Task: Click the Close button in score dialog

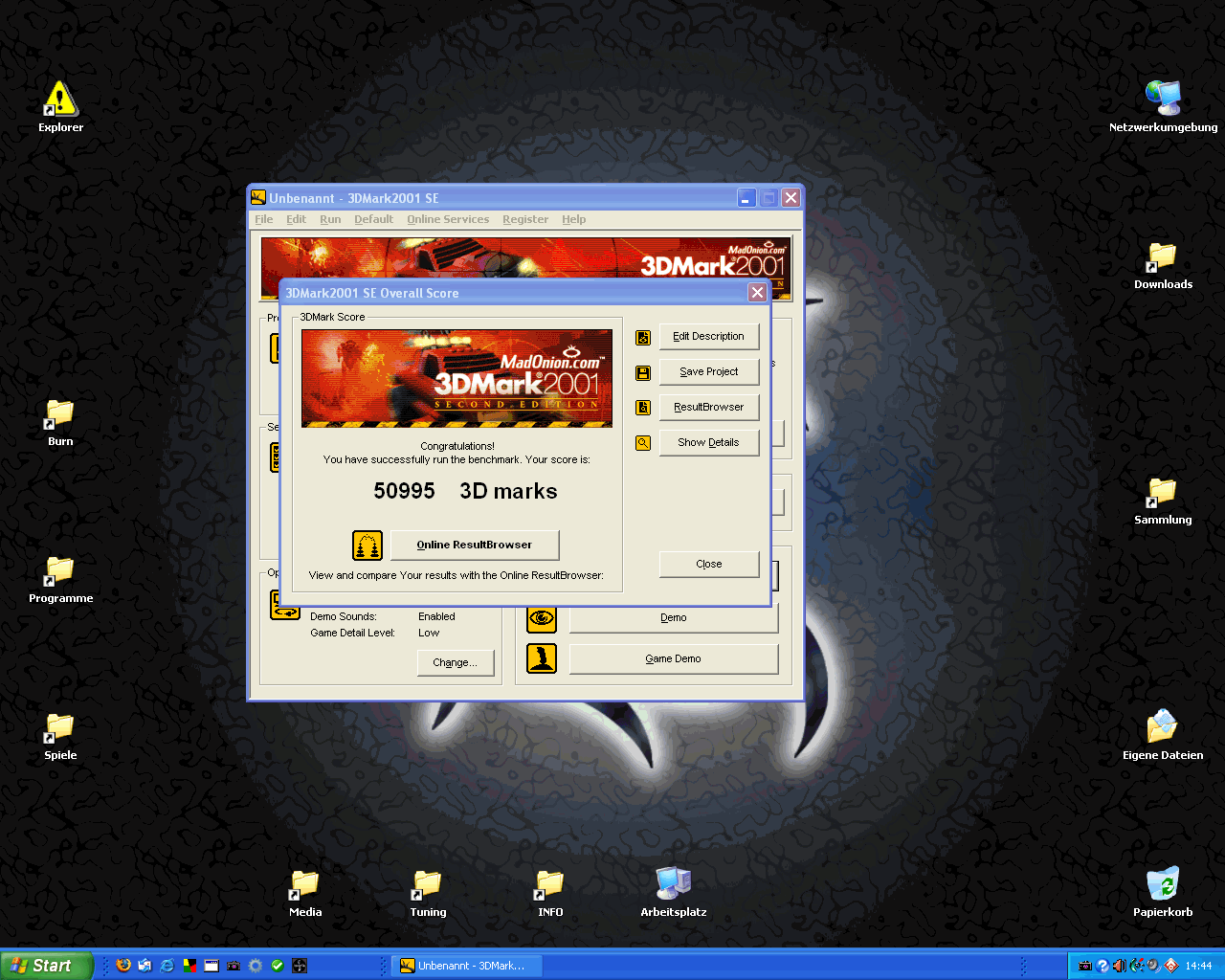Action: click(x=709, y=565)
